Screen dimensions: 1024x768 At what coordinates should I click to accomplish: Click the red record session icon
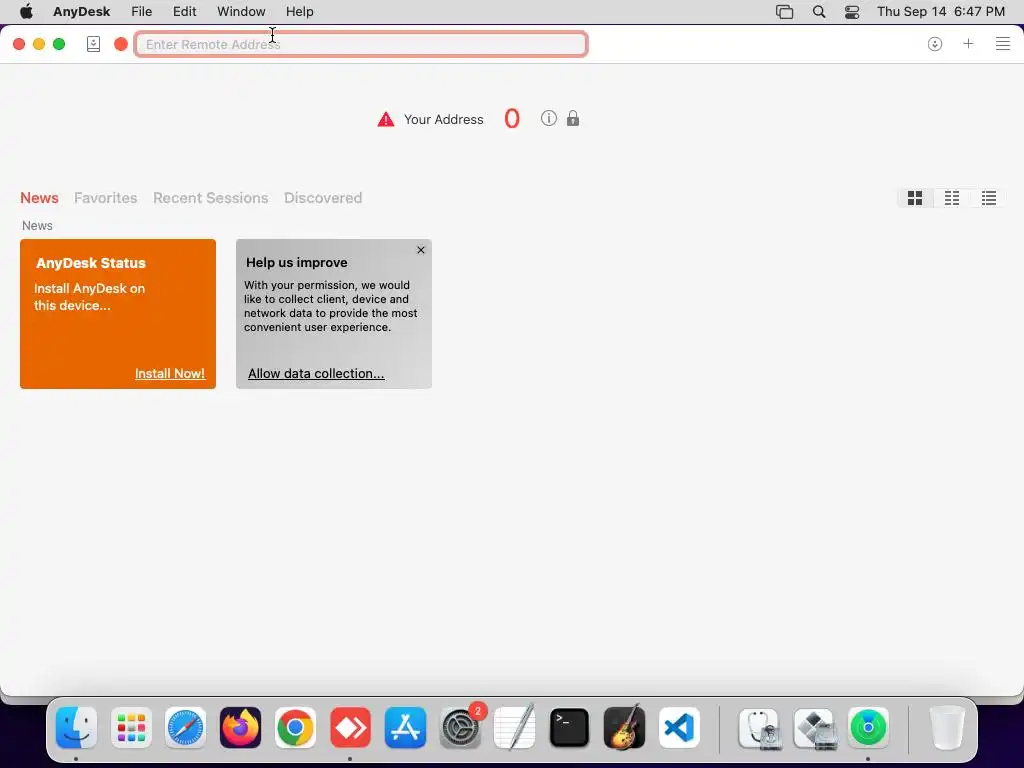(x=121, y=44)
